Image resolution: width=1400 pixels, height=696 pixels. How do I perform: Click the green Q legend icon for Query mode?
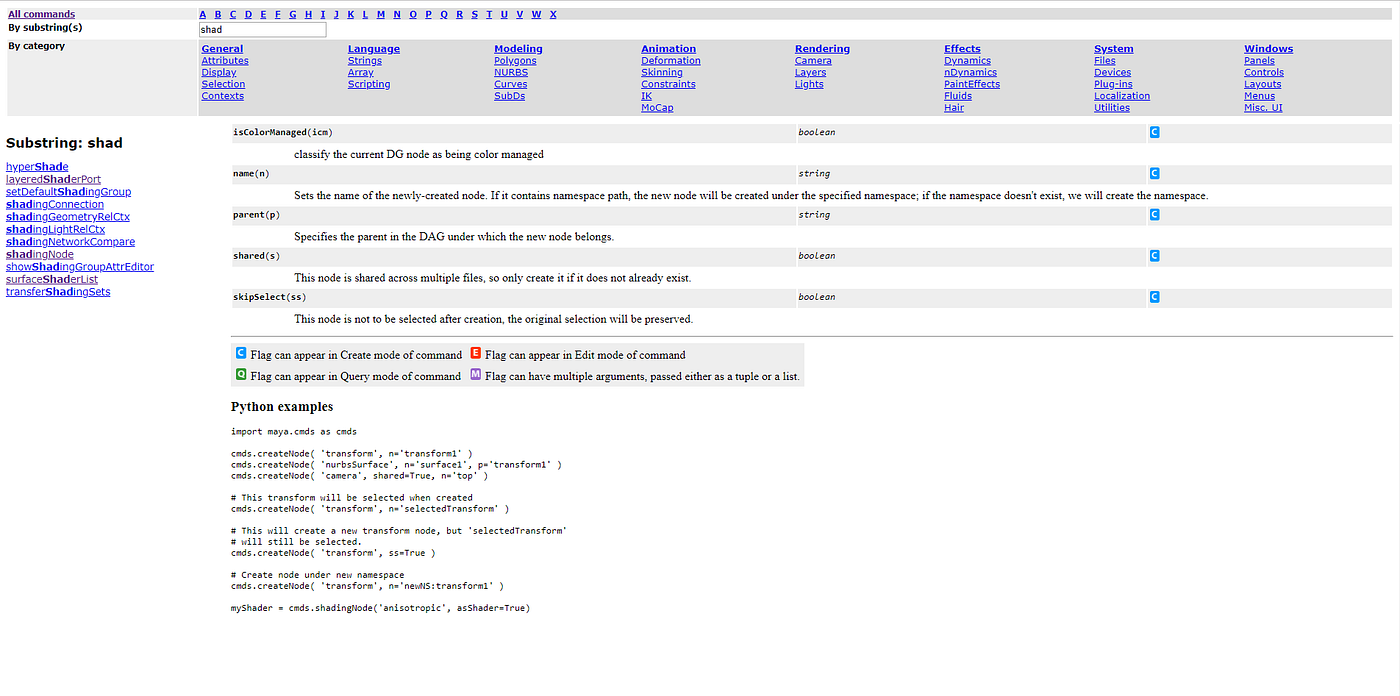(241, 375)
